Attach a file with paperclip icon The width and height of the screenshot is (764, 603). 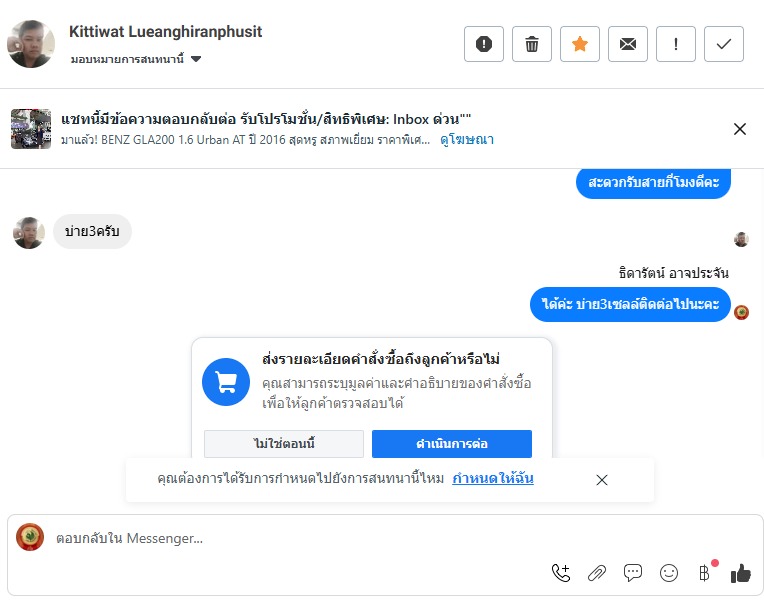(x=597, y=573)
